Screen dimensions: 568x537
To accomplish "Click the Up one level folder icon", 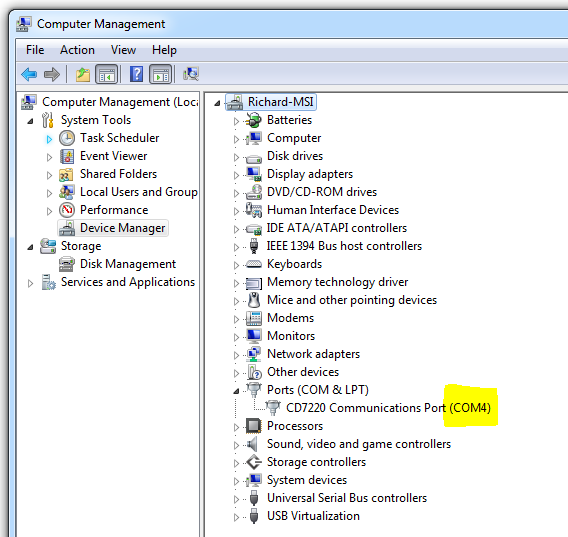I will pyautogui.click(x=83, y=75).
